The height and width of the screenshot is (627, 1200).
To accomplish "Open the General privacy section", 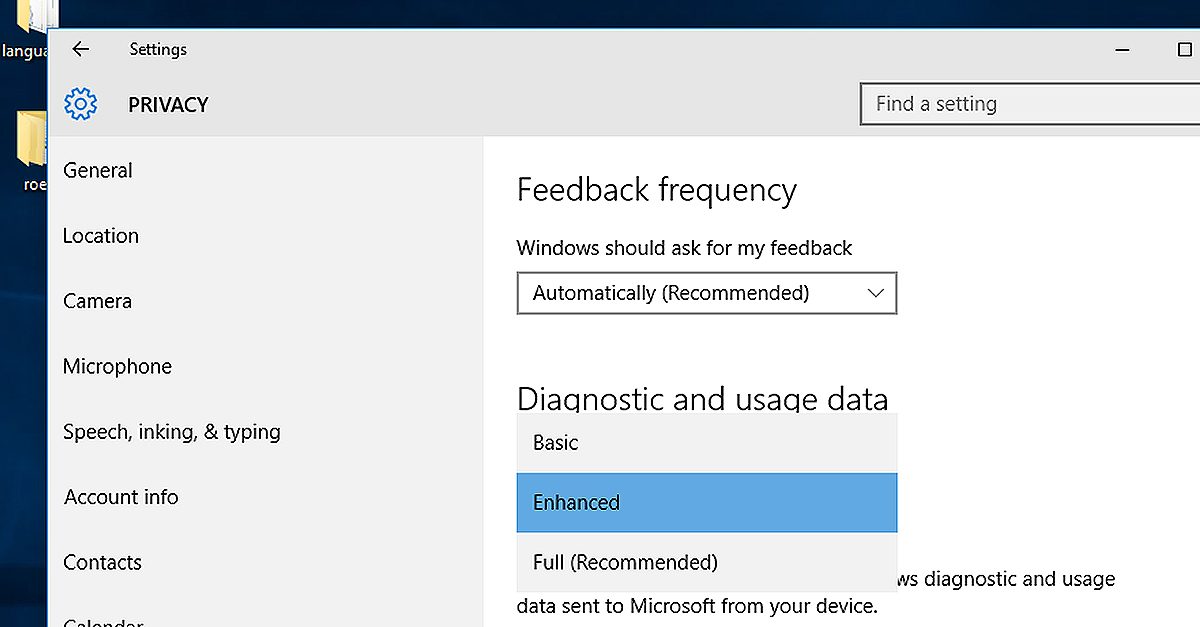I will tap(98, 171).
